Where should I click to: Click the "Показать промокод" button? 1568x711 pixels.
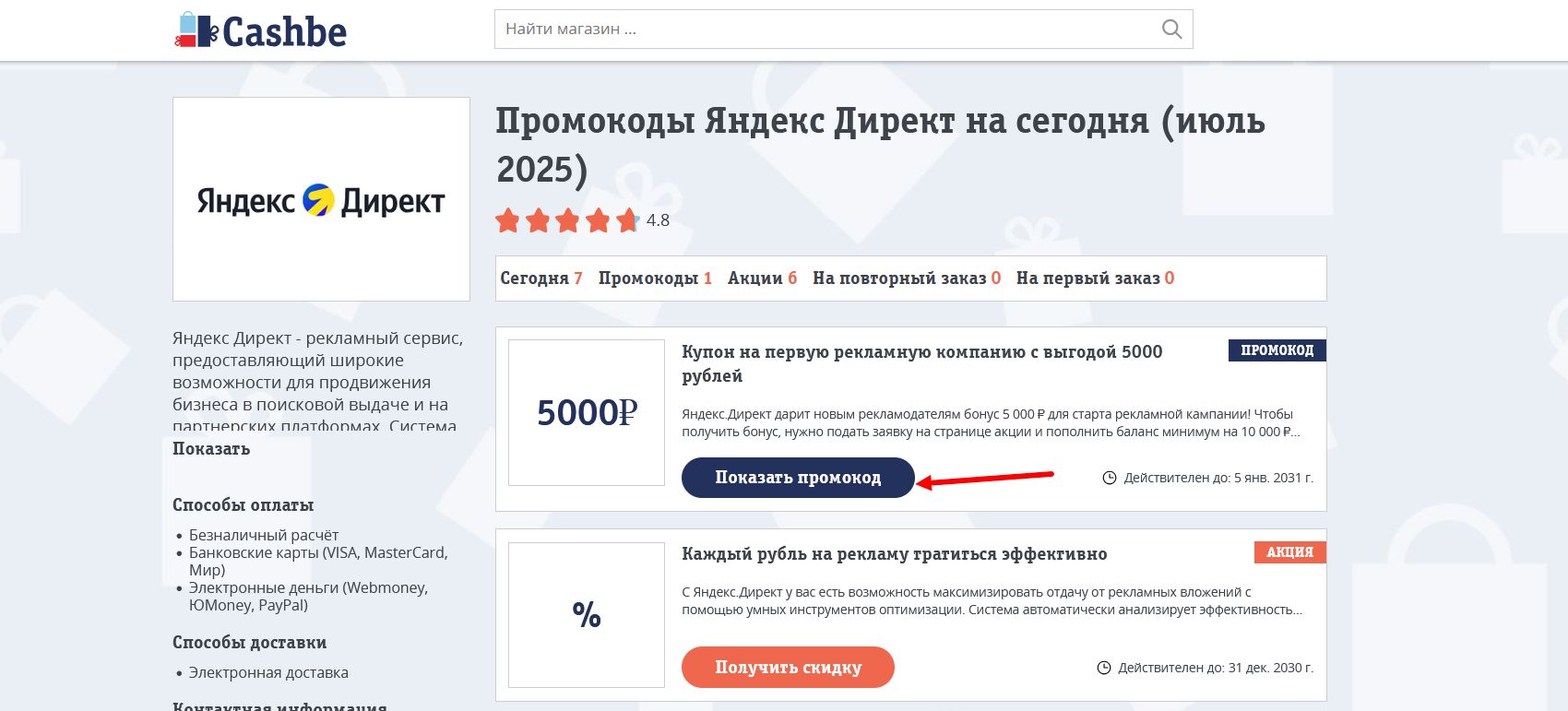(798, 478)
